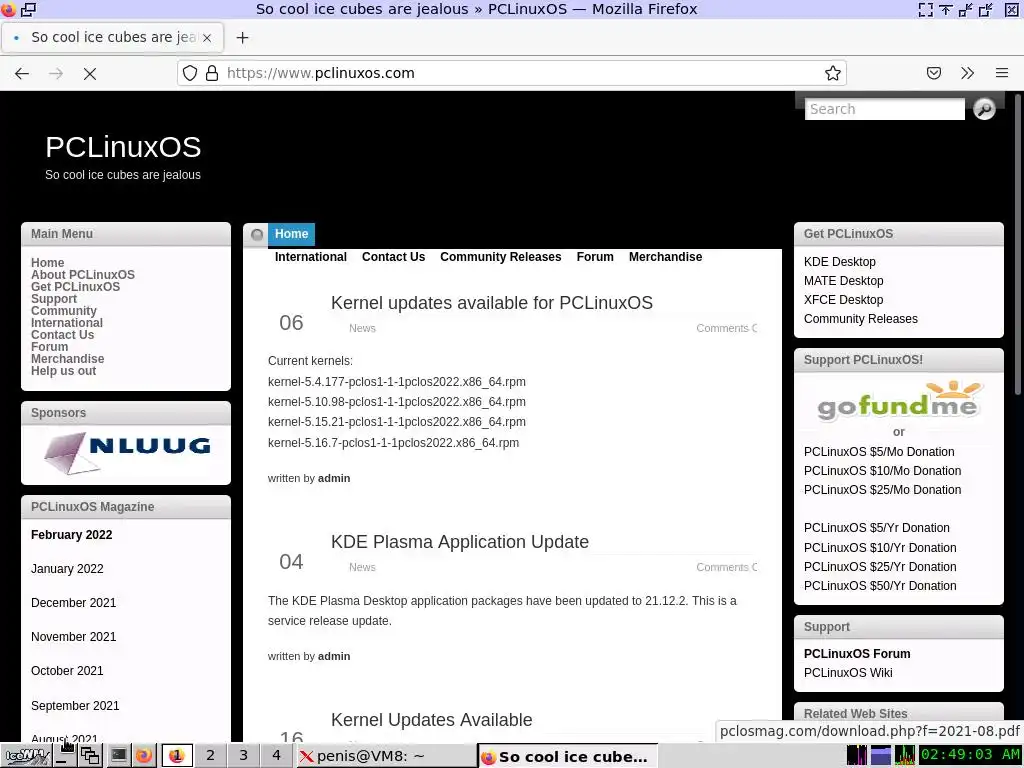
Task: Click the show desktop taskbar icon
Action: click(x=64, y=756)
